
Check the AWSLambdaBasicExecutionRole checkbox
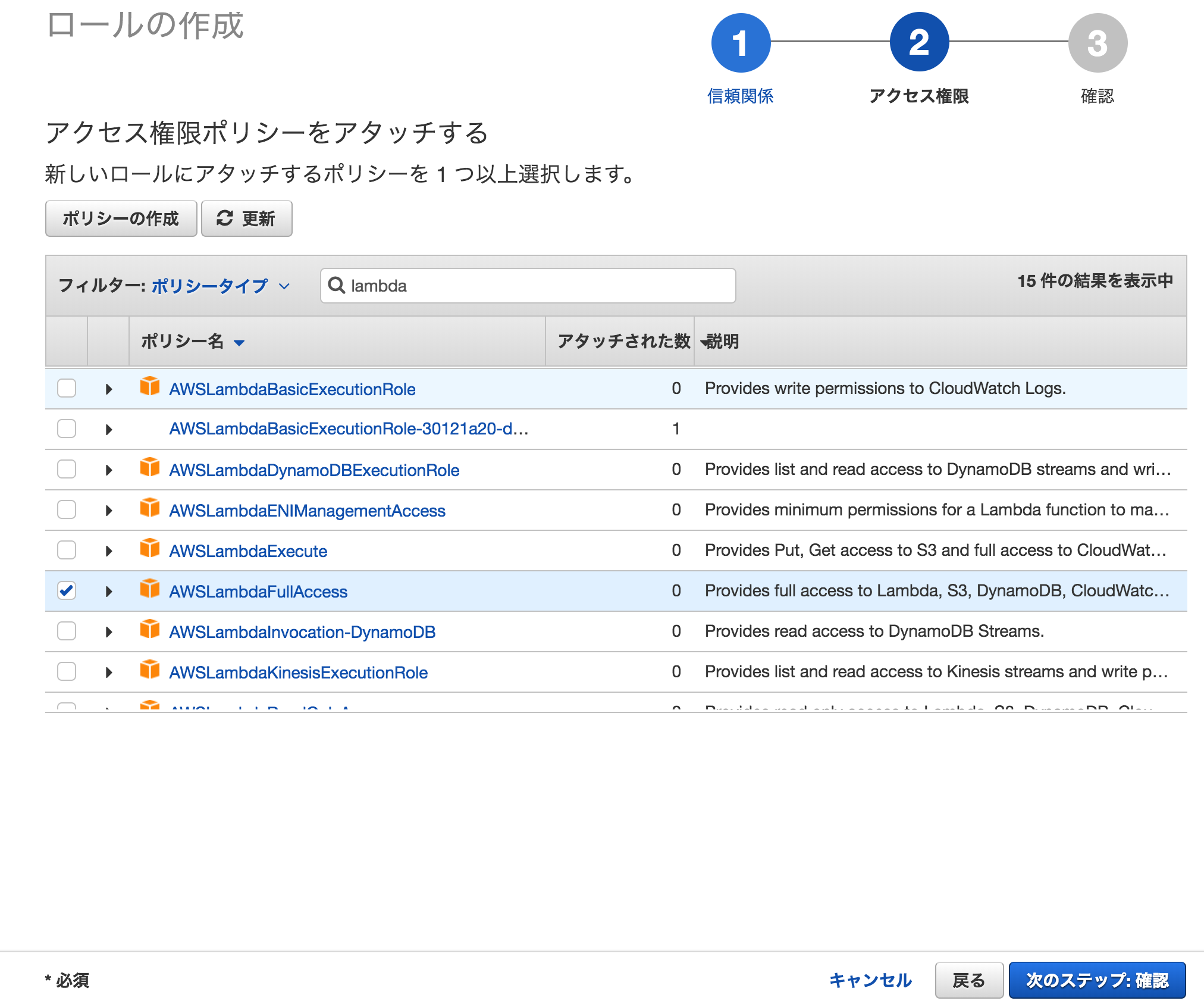tap(67, 388)
